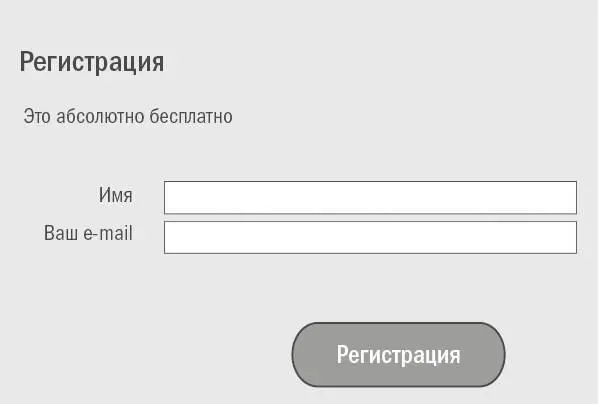Activate the field next to Ваш e-mail
The image size is (599, 404).
click(370, 237)
